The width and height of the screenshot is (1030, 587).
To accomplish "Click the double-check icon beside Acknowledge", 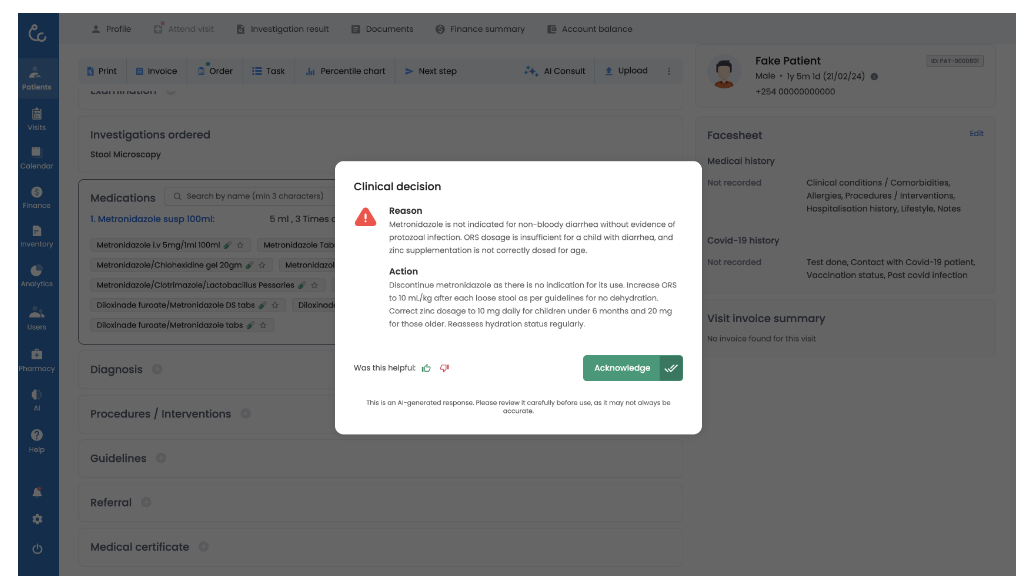I will click(x=671, y=368).
